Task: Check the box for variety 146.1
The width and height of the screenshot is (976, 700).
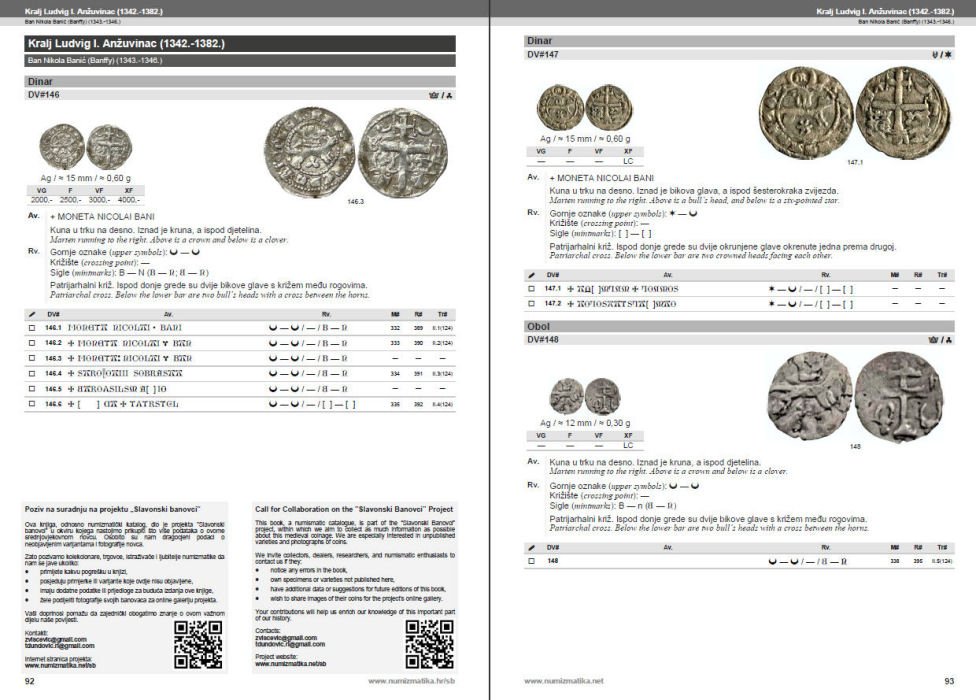Action: pos(32,328)
